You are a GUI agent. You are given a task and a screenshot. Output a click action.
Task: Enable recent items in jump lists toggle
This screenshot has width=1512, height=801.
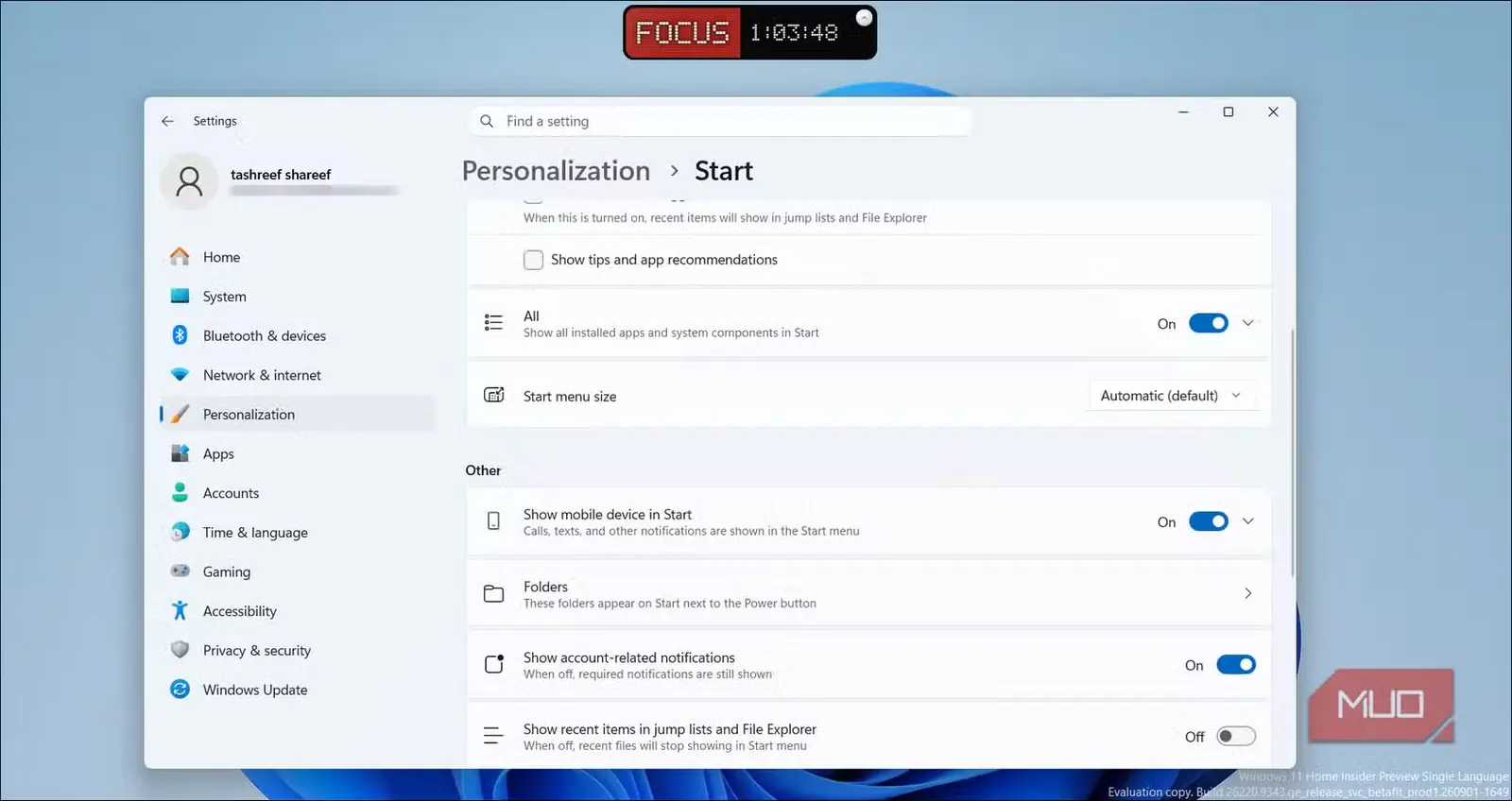(1235, 737)
